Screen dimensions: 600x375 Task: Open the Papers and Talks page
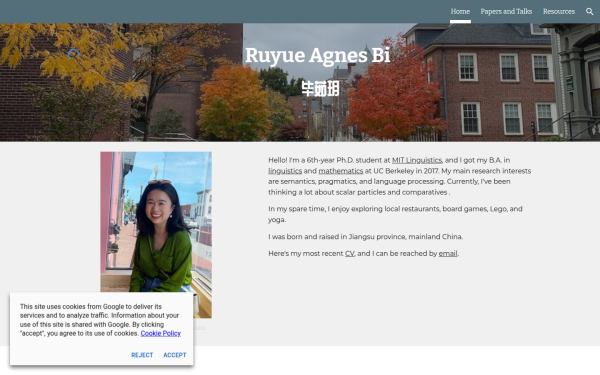506,11
